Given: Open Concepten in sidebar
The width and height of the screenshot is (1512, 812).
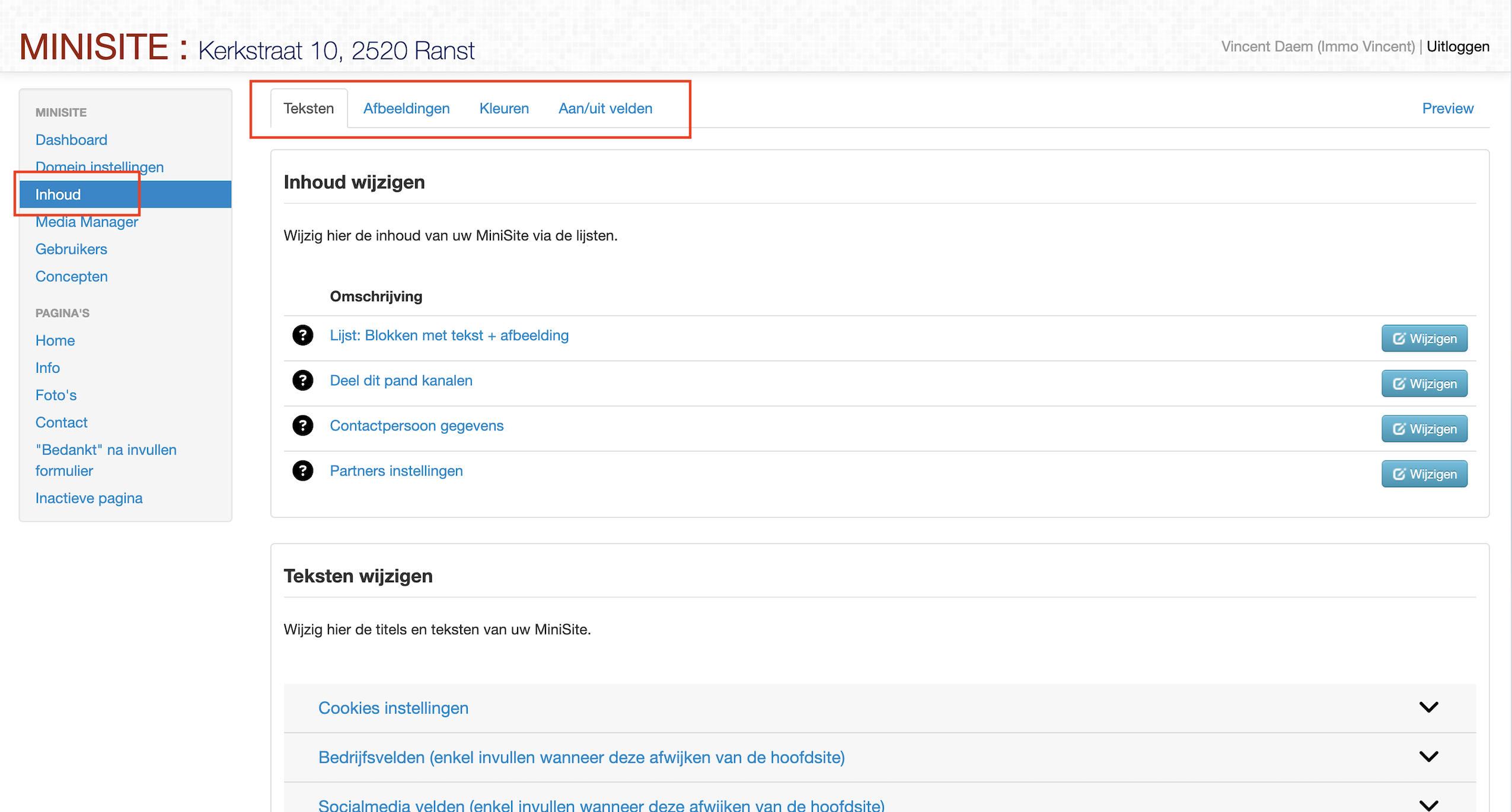Looking at the screenshot, I should pyautogui.click(x=71, y=276).
